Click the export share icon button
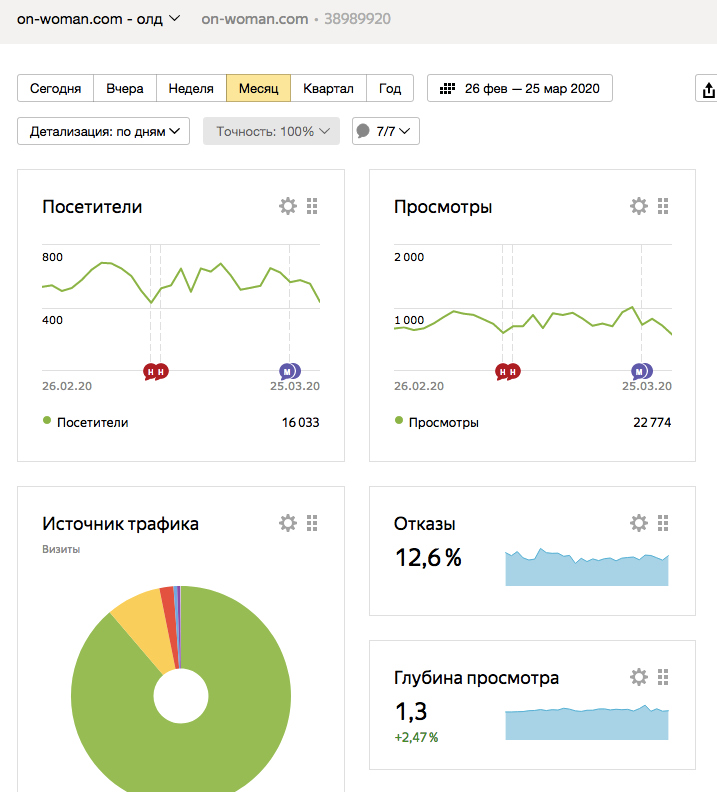Viewport: 717px width, 792px height. tap(708, 89)
